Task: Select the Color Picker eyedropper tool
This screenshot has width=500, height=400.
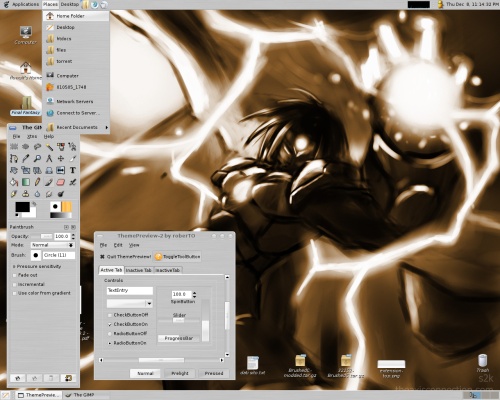Action: [x=26, y=158]
